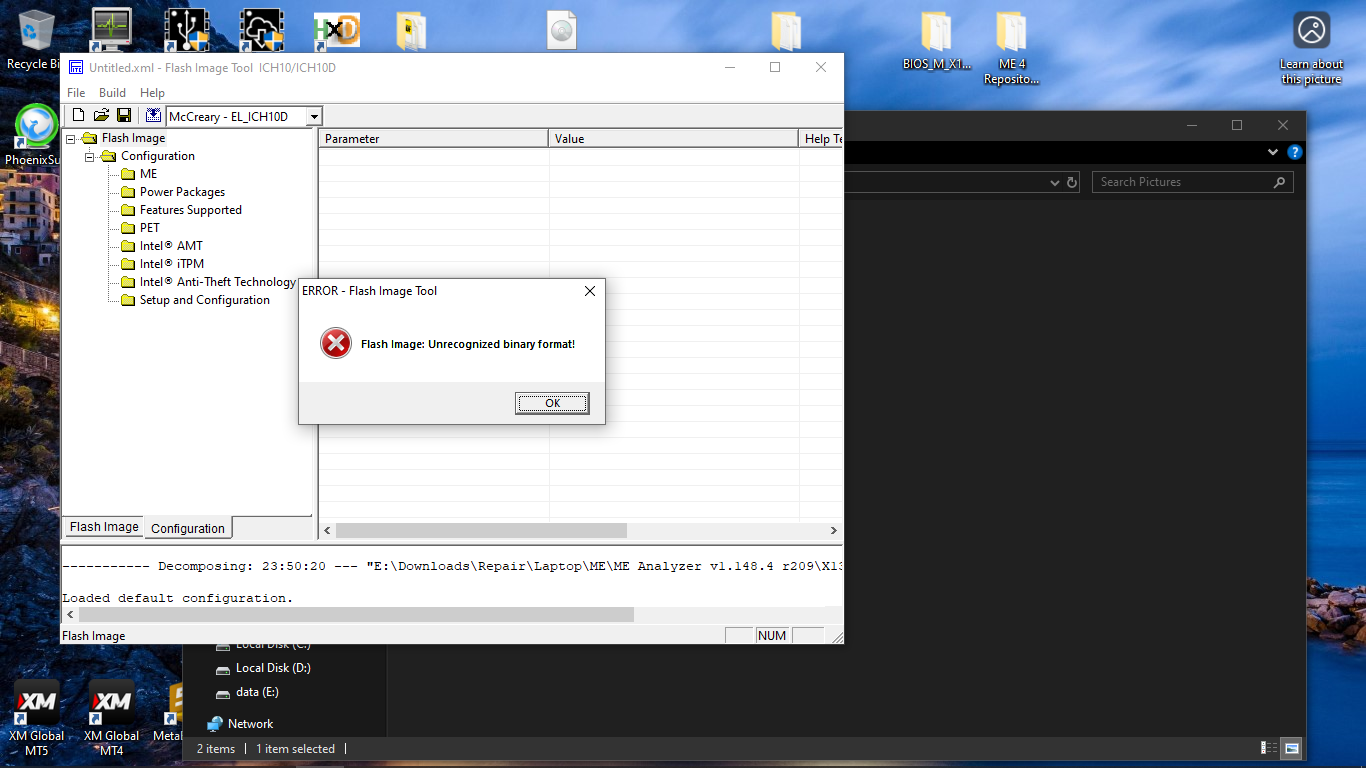The image size is (1366, 768).
Task: Click the Flash Image Tool title icon
Action: [x=76, y=67]
